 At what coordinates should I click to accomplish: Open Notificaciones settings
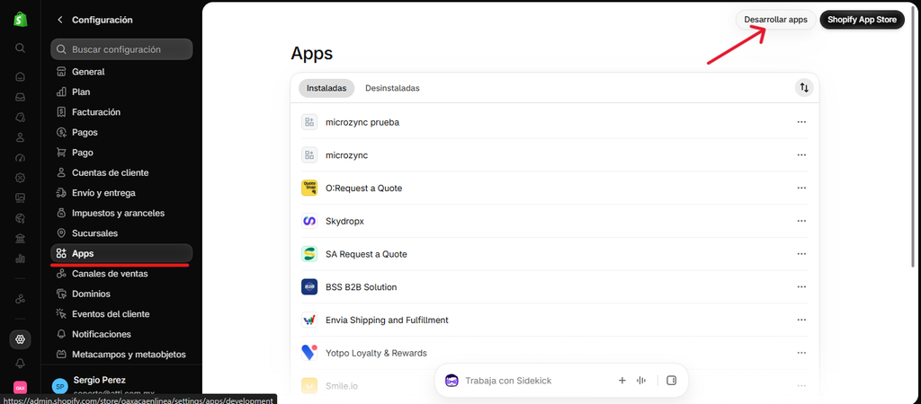[122, 334]
